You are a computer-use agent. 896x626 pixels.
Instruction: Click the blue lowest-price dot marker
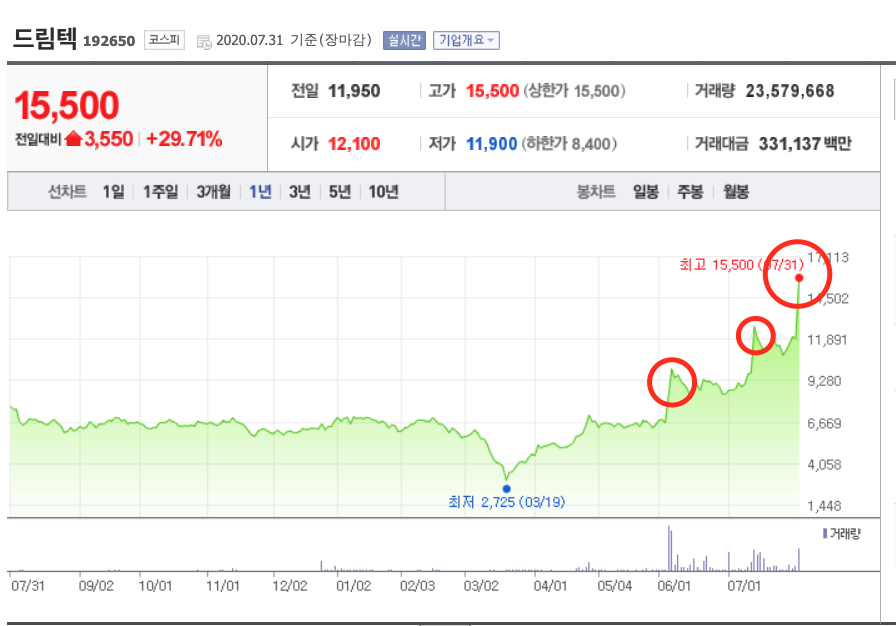coord(506,489)
